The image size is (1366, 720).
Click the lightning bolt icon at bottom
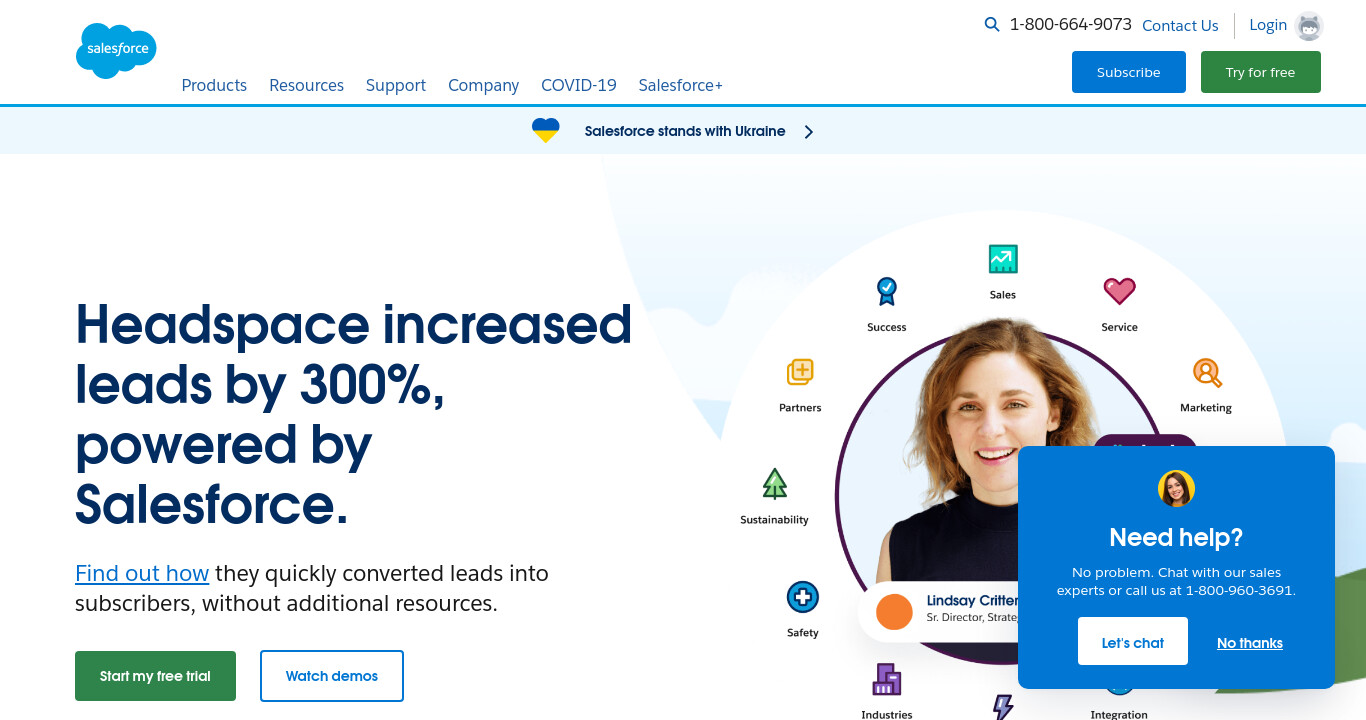[1003, 706]
